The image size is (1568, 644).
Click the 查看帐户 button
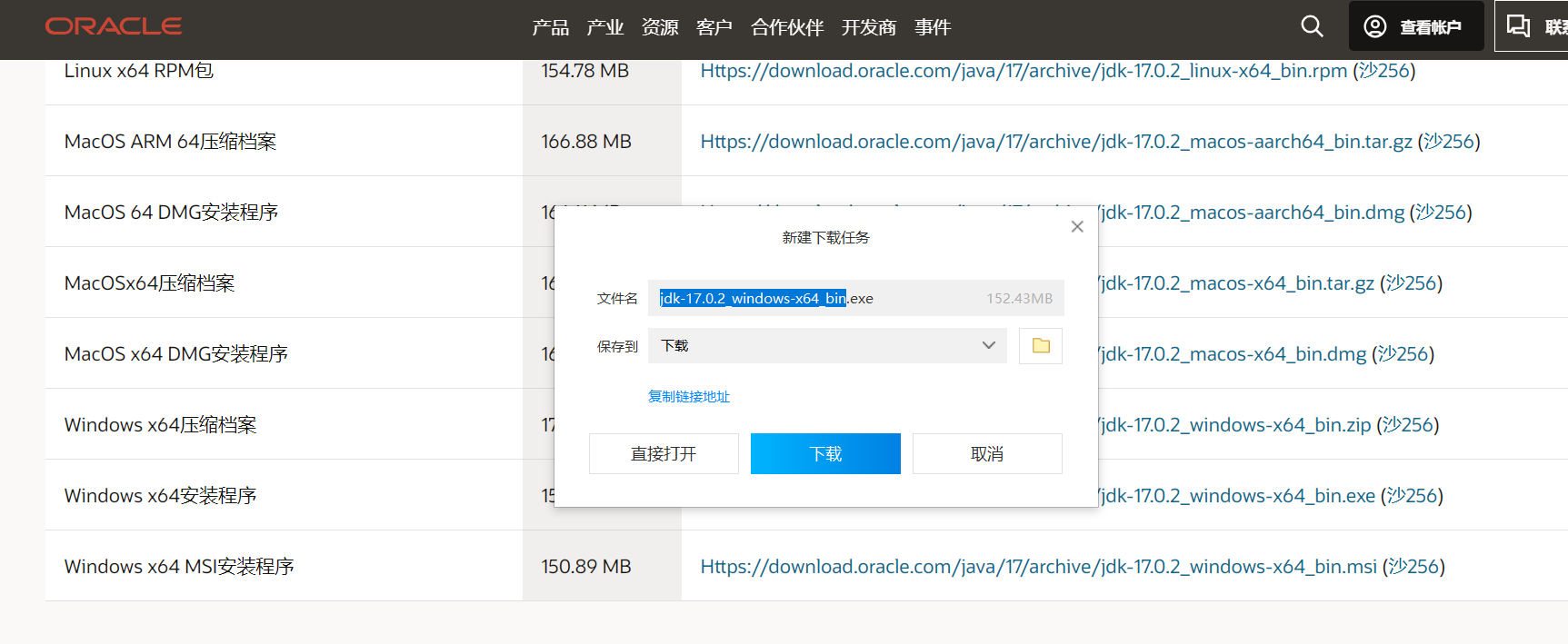pyautogui.click(x=1416, y=26)
